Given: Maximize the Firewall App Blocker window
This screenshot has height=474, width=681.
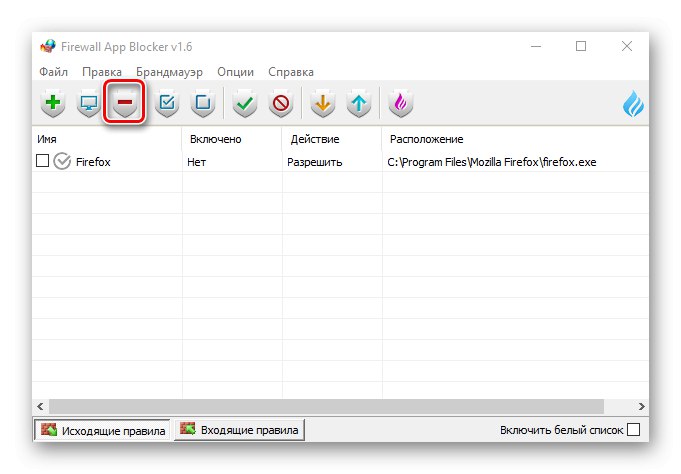Looking at the screenshot, I should 581,46.
